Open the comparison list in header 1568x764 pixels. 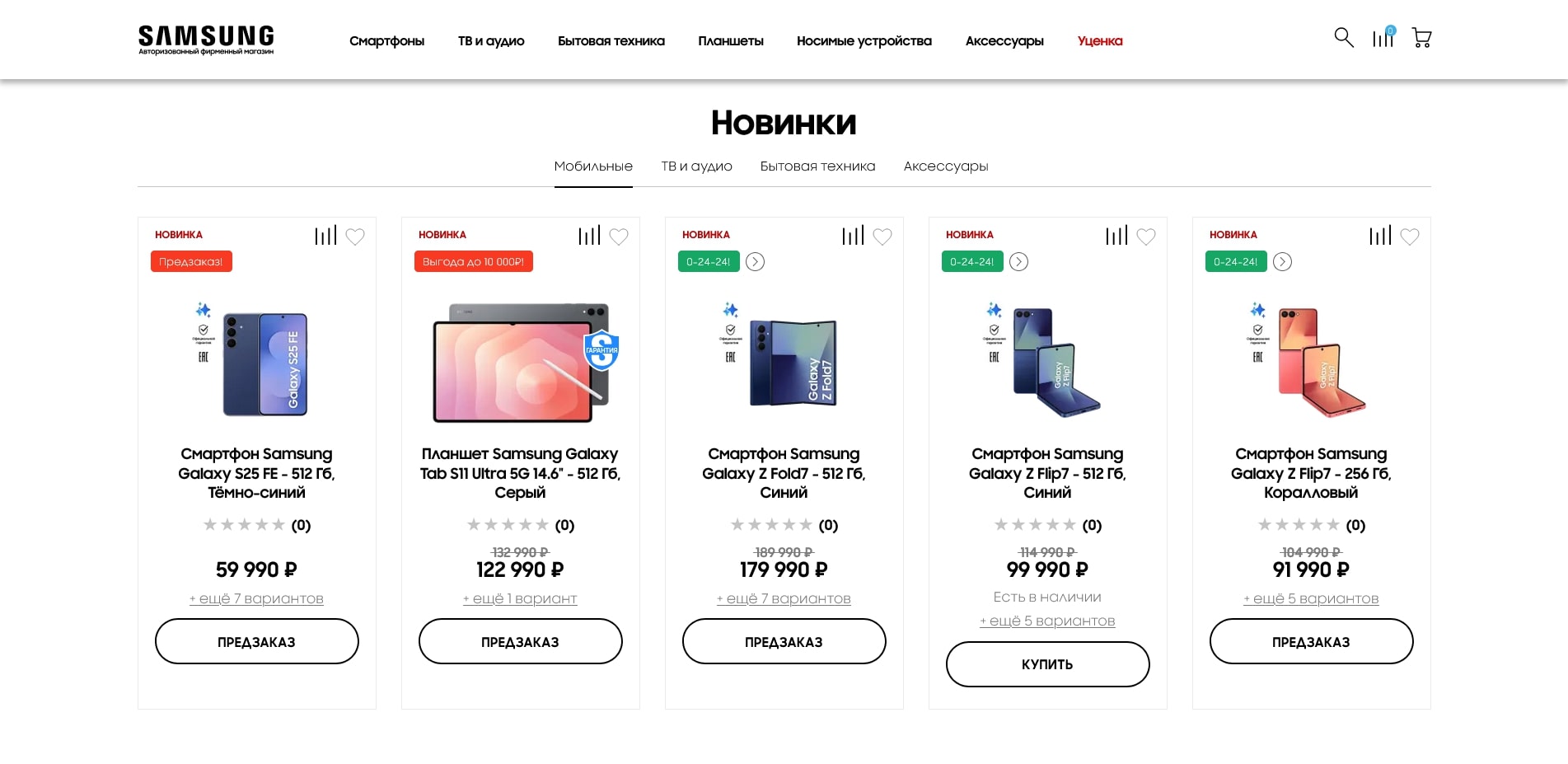click(1383, 38)
